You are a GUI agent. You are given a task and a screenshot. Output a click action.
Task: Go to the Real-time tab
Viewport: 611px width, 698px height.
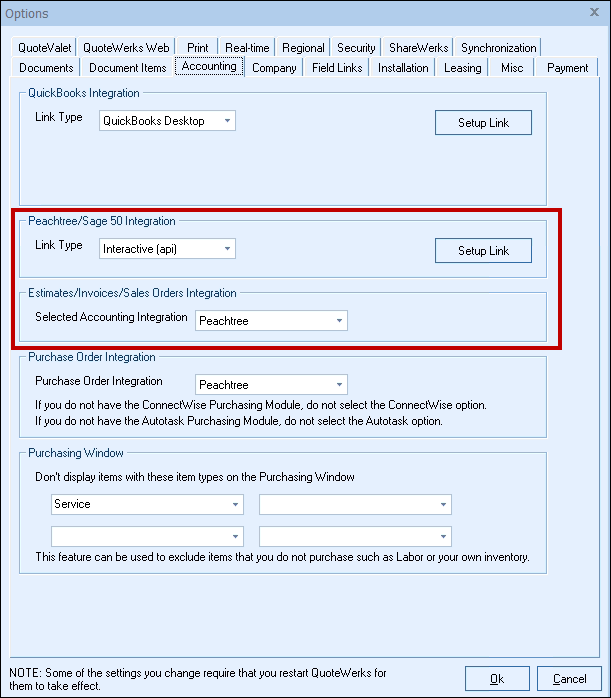247,47
